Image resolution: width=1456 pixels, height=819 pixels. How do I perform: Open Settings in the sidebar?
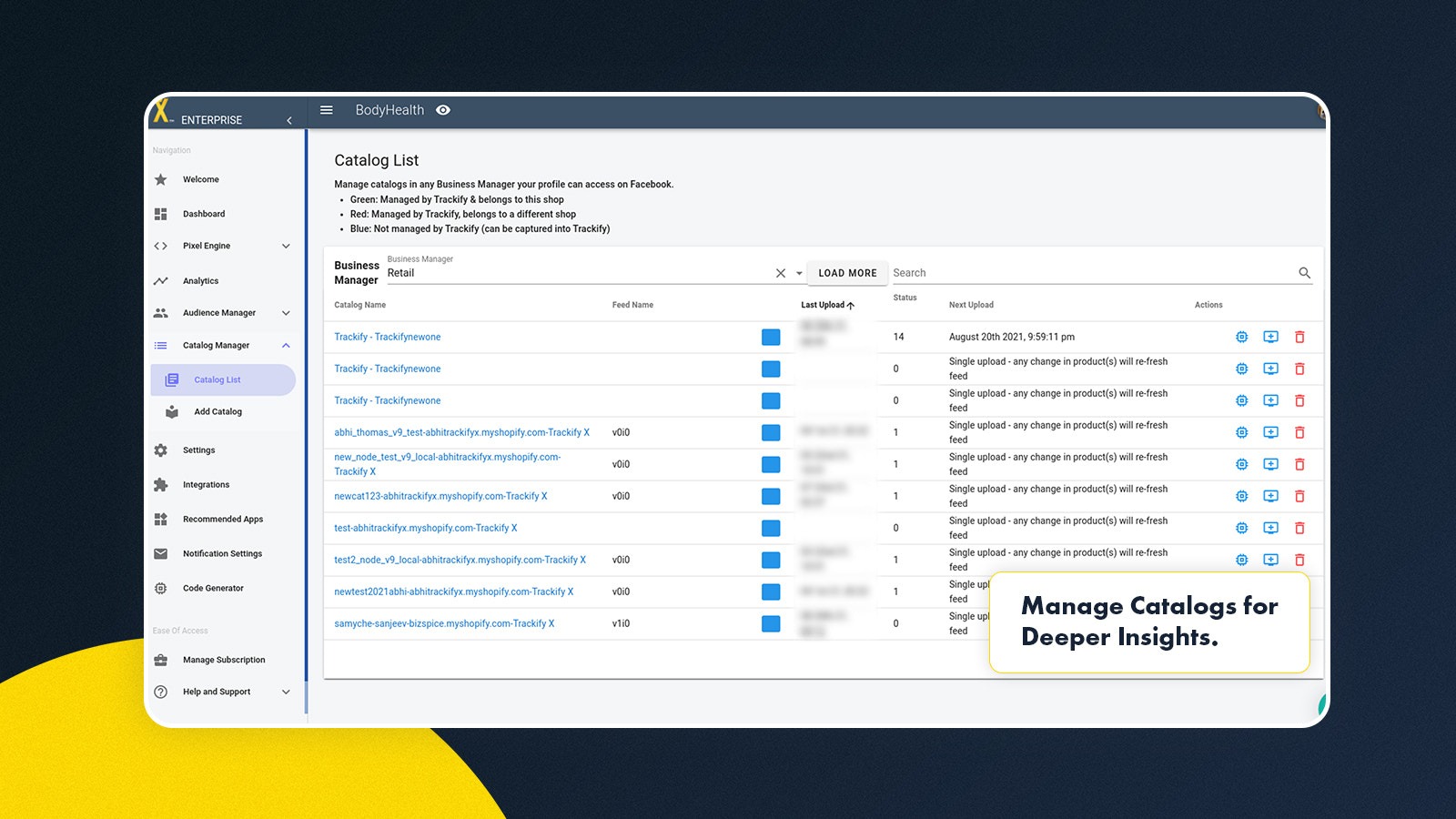tap(198, 450)
